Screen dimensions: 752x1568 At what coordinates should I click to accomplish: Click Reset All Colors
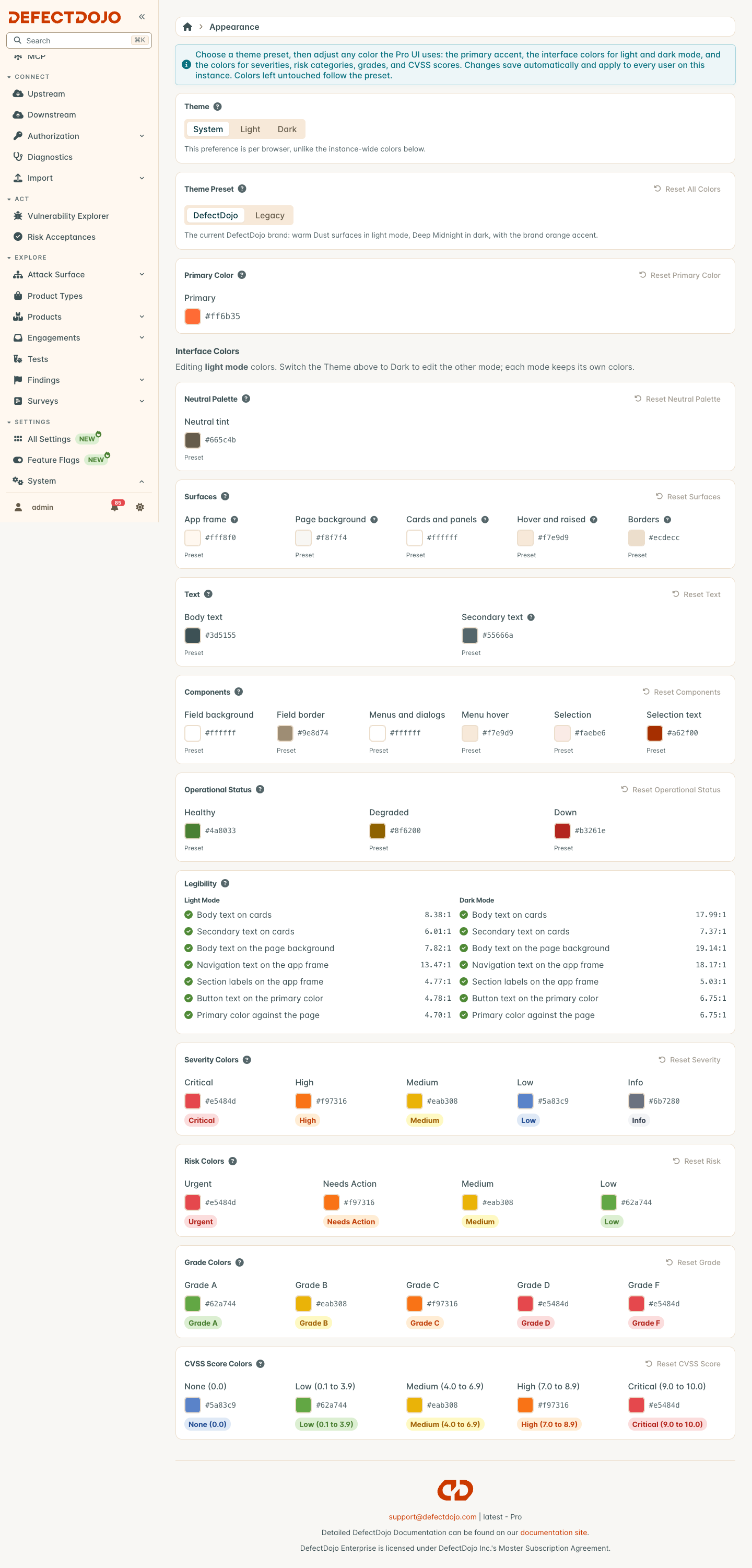tap(687, 189)
